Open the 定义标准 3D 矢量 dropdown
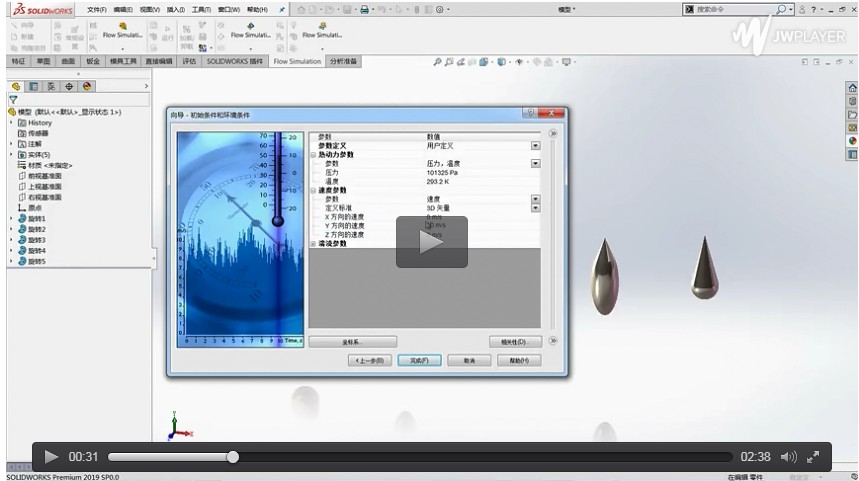This screenshot has height=481, width=859. click(x=535, y=207)
